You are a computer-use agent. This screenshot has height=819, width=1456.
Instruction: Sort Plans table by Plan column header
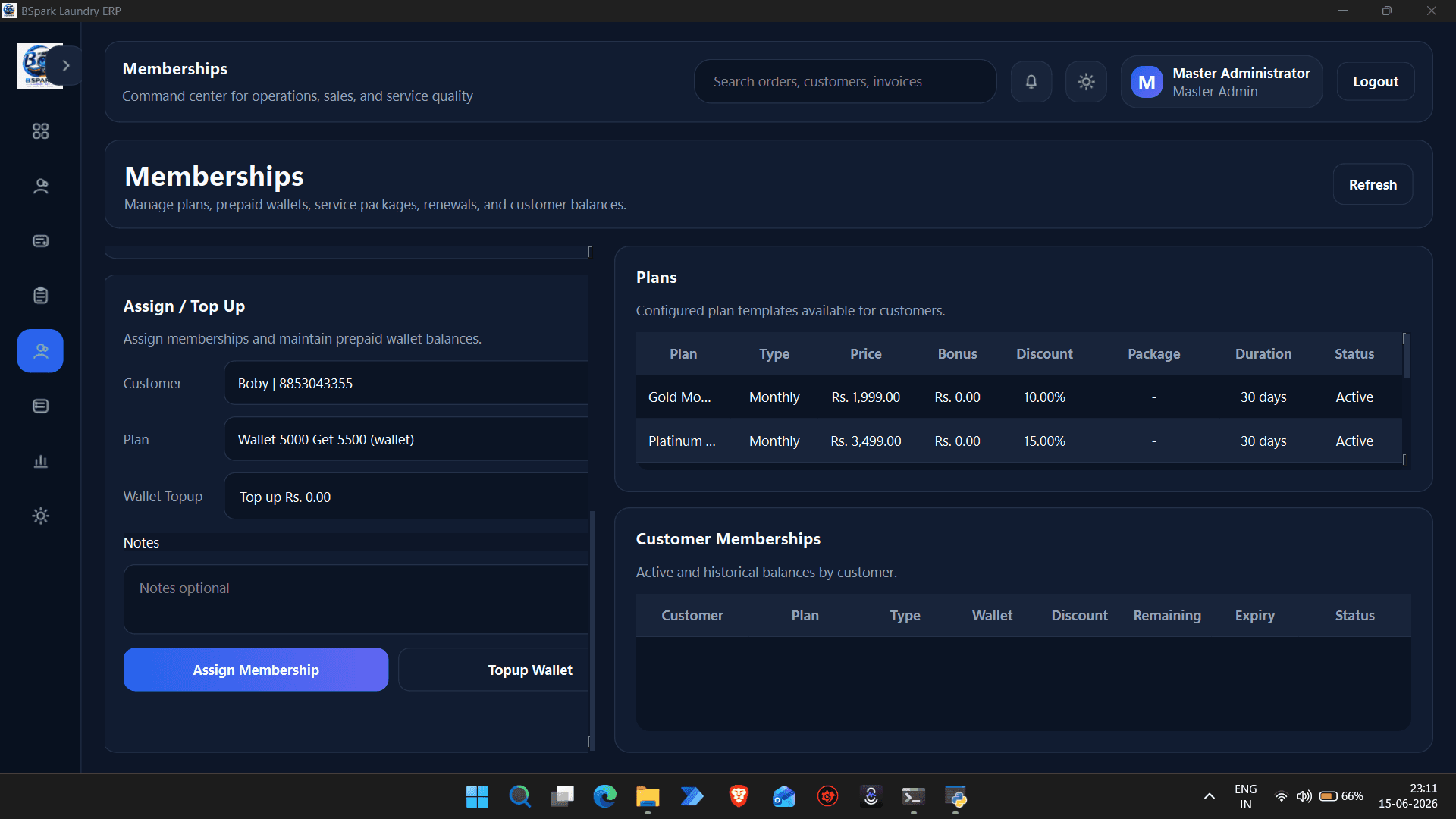[x=683, y=354]
